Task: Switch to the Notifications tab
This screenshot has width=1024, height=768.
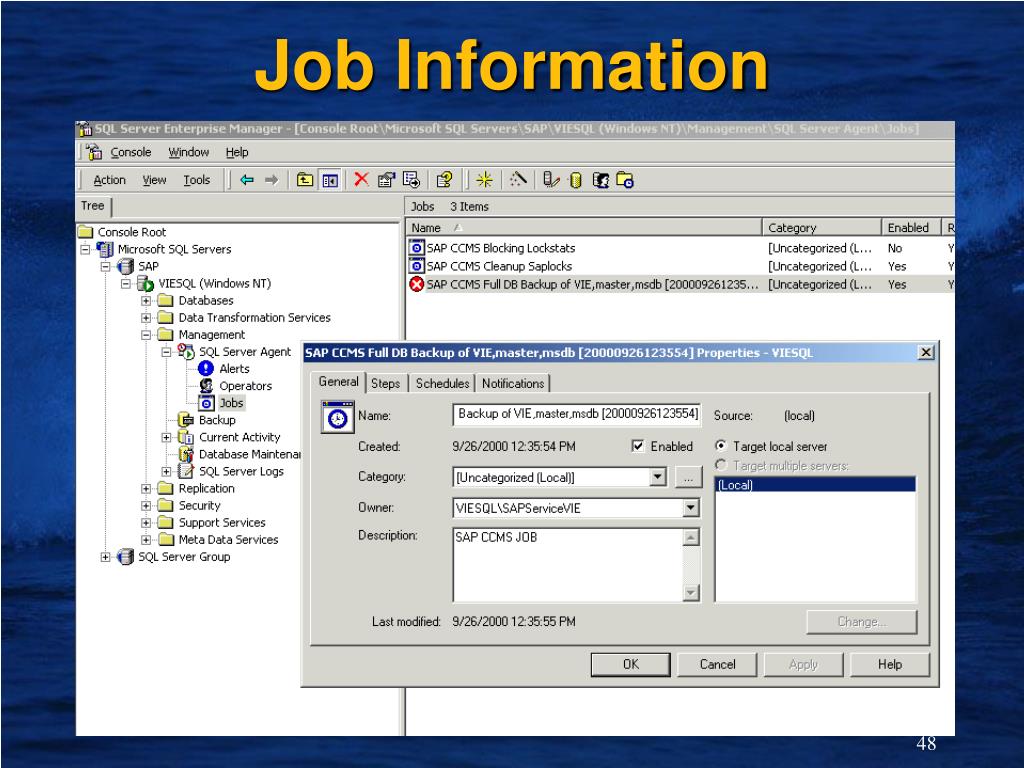Action: coord(513,383)
